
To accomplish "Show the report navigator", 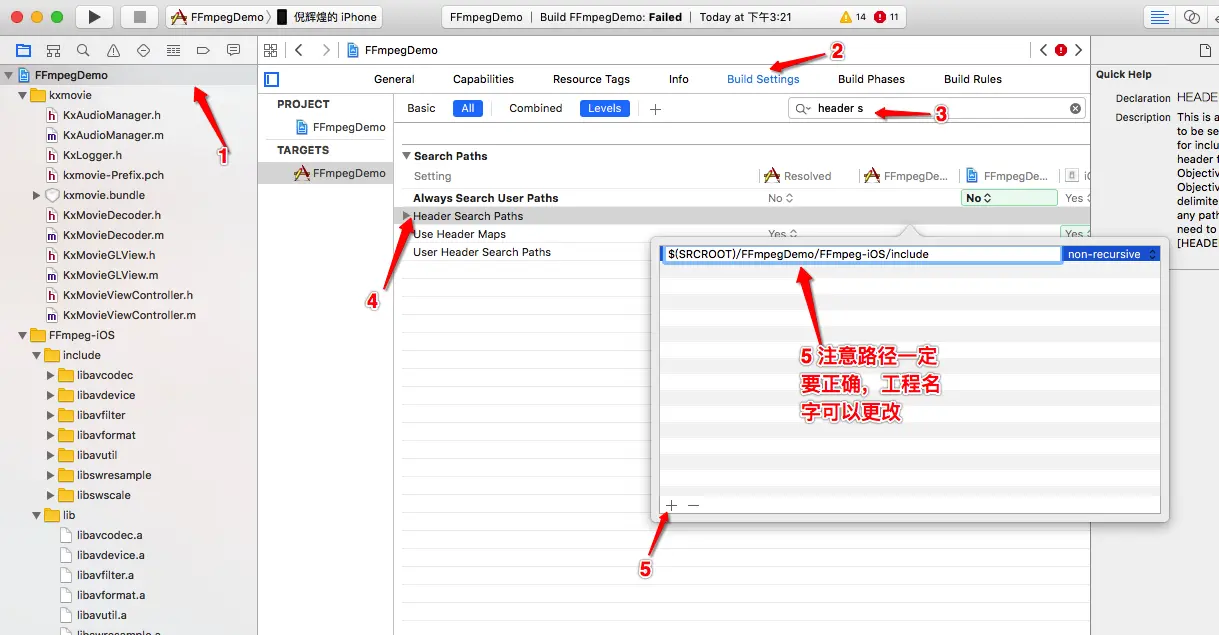I will pyautogui.click(x=233, y=50).
